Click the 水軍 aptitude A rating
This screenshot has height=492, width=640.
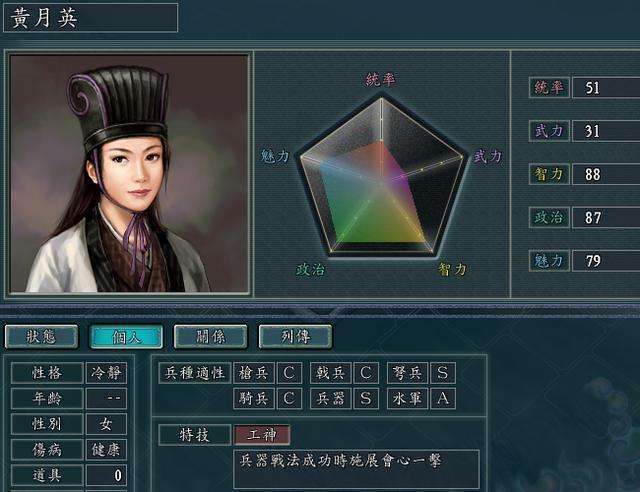pos(443,398)
